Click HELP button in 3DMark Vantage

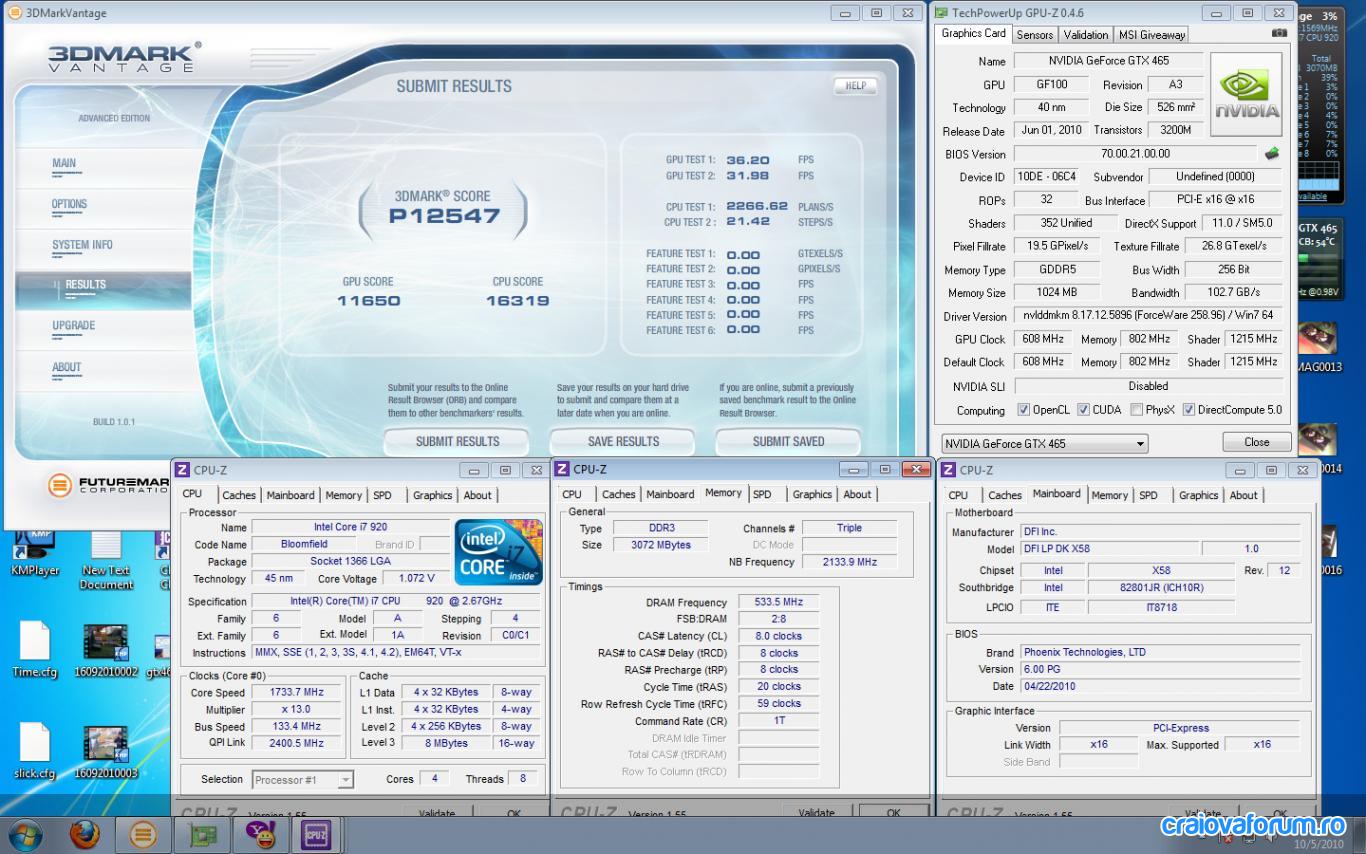click(856, 86)
